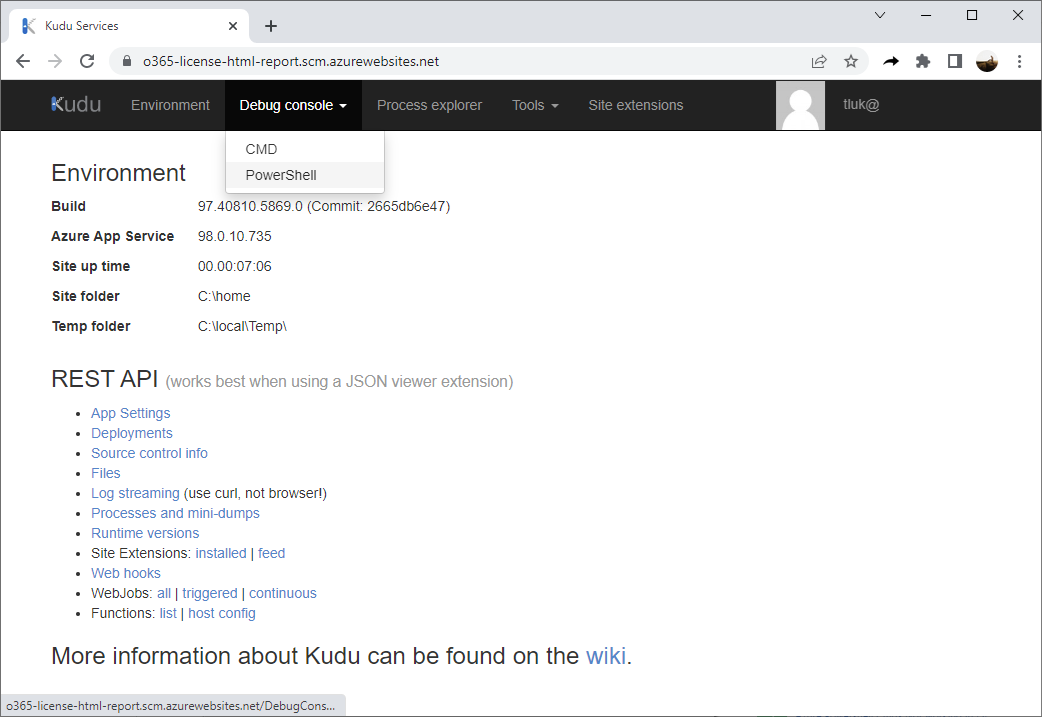Click the Site up time value 00.00:07:06
The height and width of the screenshot is (717, 1042).
tap(235, 266)
